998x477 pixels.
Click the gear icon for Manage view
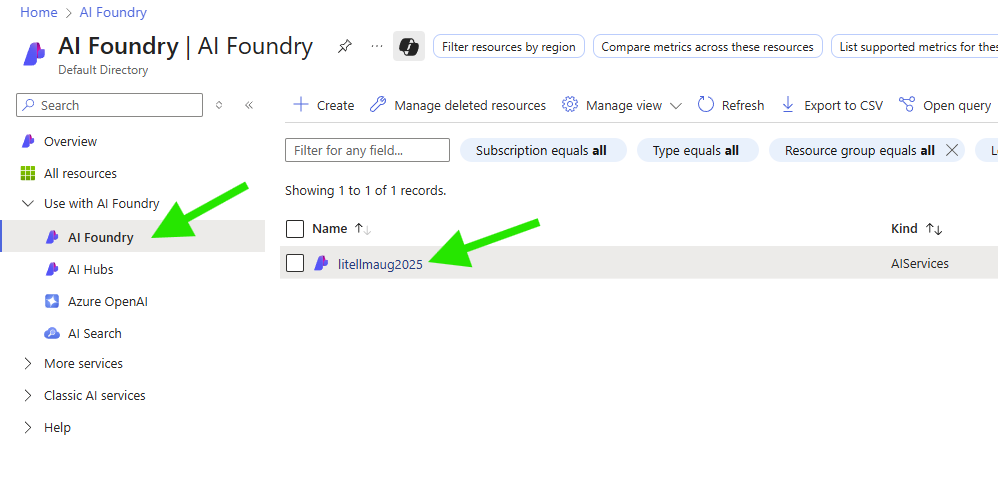click(x=570, y=104)
